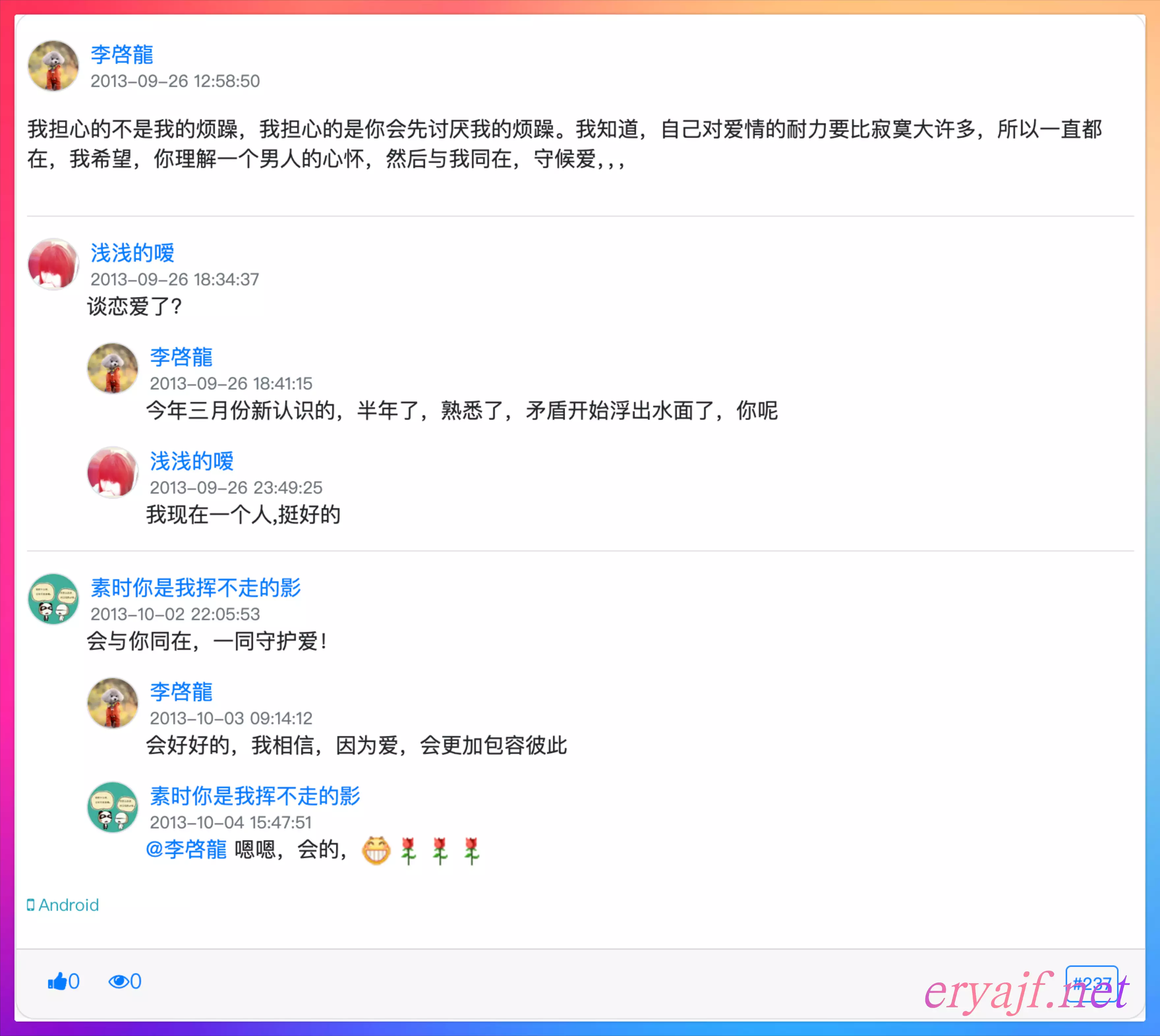The width and height of the screenshot is (1160, 1036).
Task: Click the grinning emoji in last reply
Action: [376, 850]
